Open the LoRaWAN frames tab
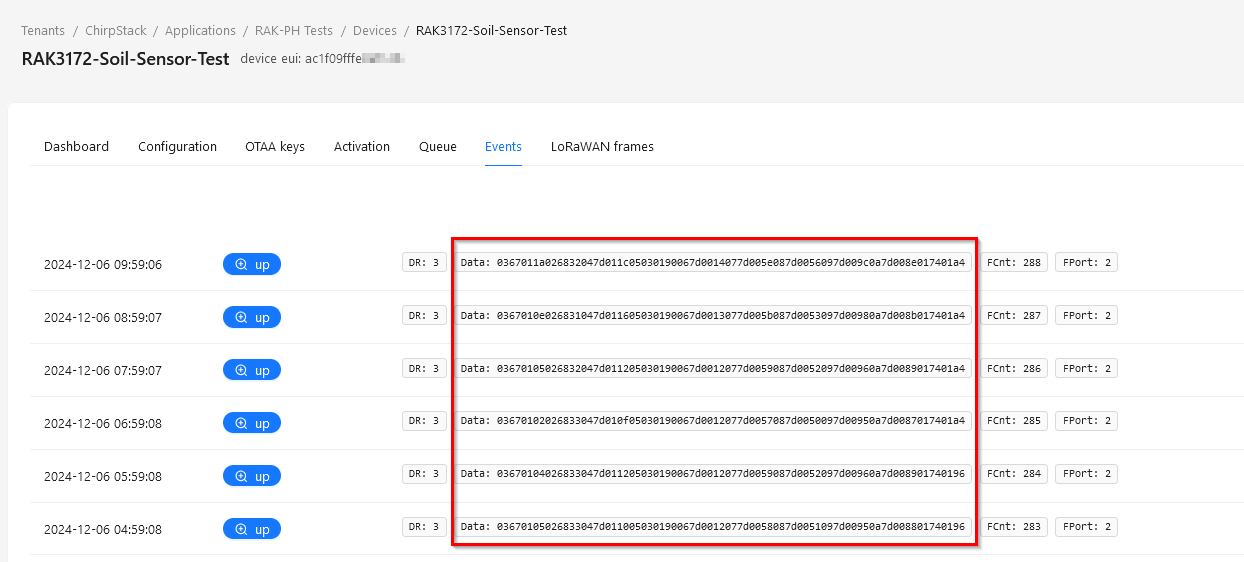 [x=602, y=147]
